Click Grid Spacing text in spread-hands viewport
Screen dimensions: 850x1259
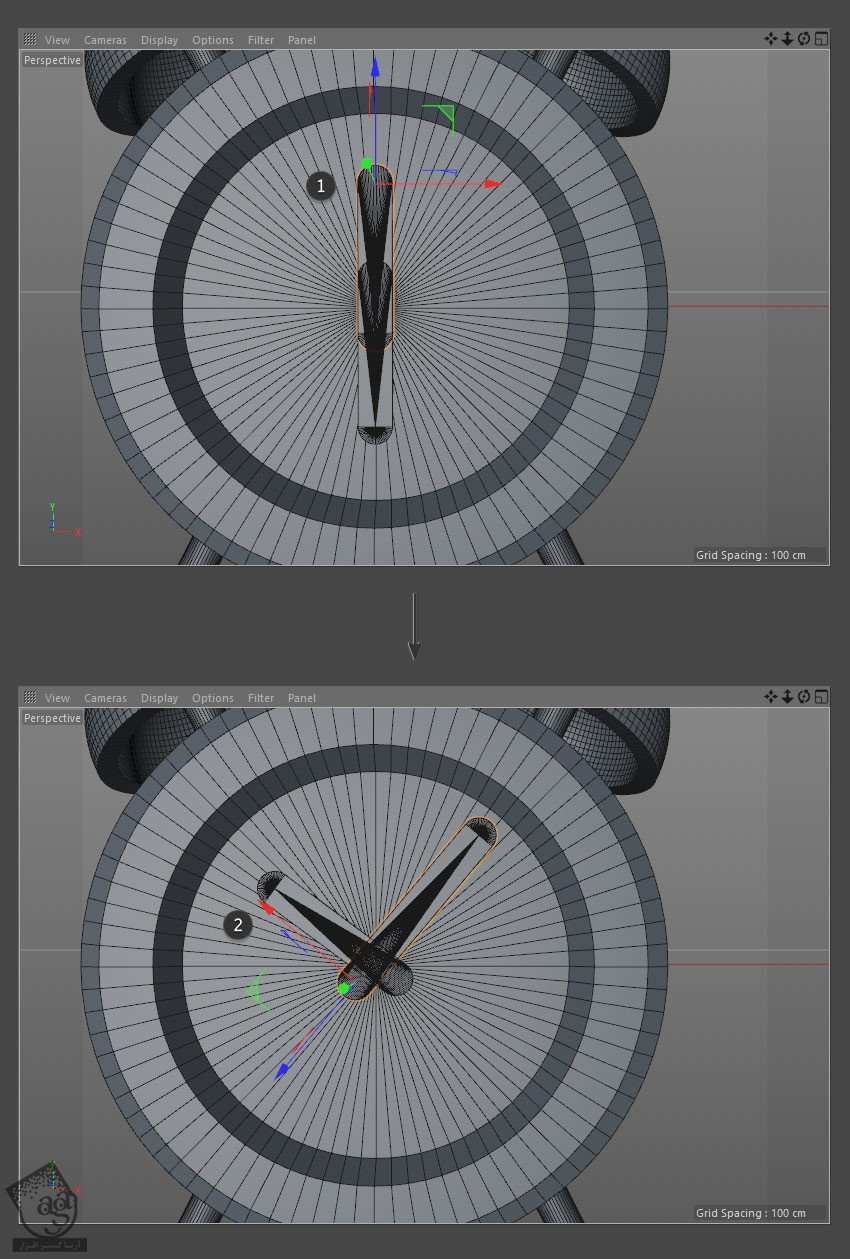[x=751, y=1213]
